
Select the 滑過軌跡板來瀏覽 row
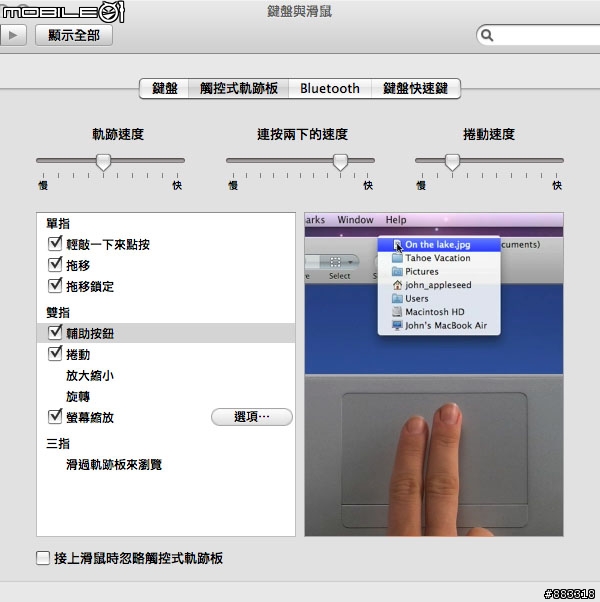pyautogui.click(x=166, y=465)
